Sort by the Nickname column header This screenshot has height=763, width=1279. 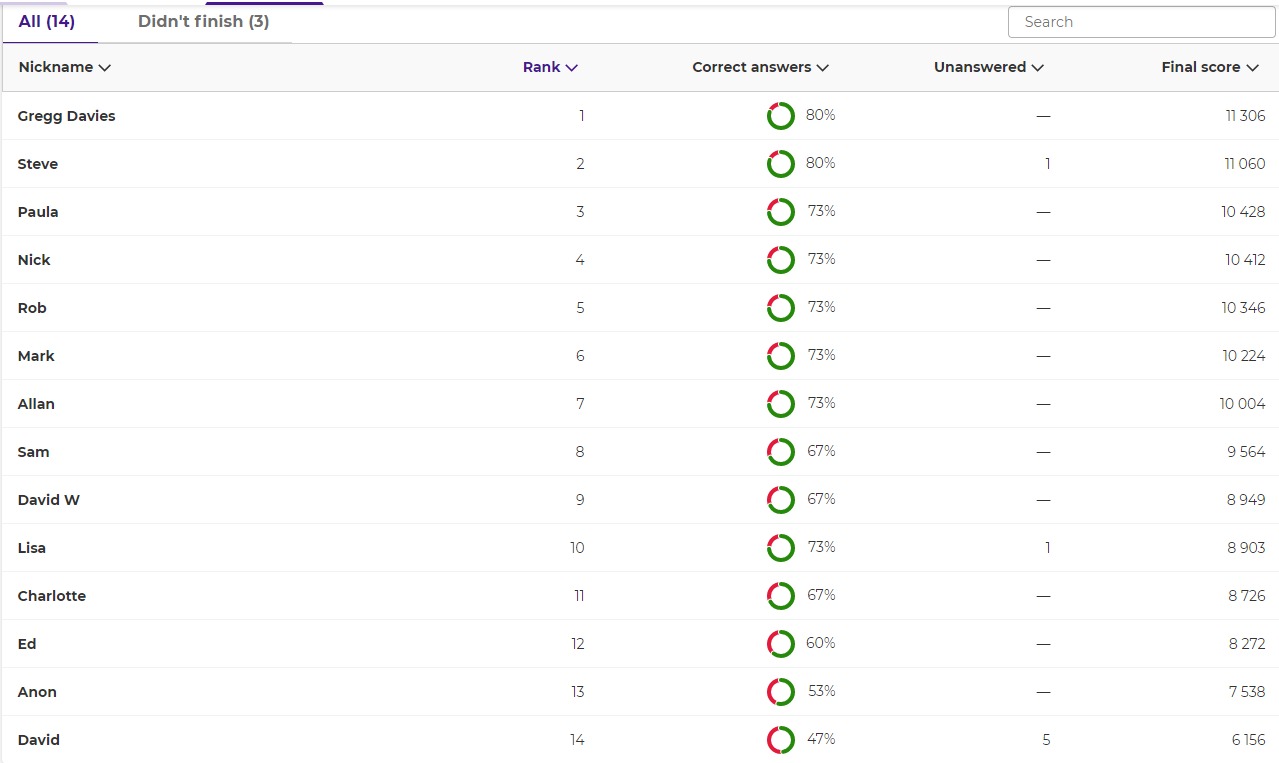coord(64,68)
